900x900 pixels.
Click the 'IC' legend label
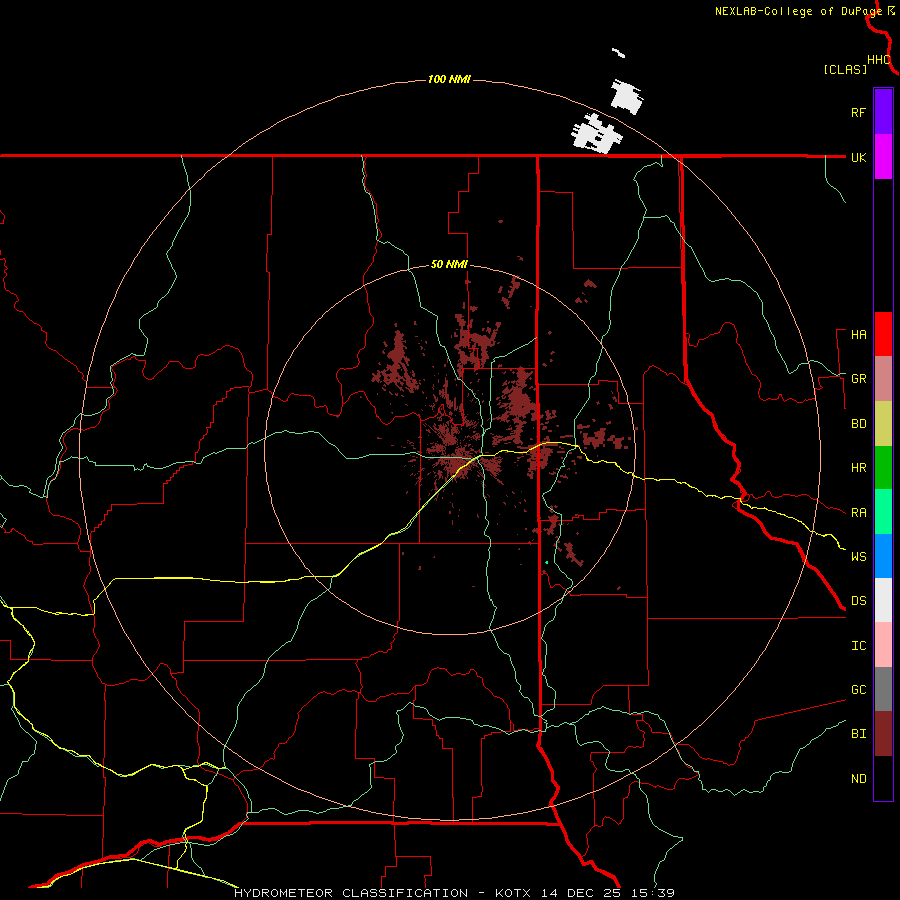(x=858, y=646)
